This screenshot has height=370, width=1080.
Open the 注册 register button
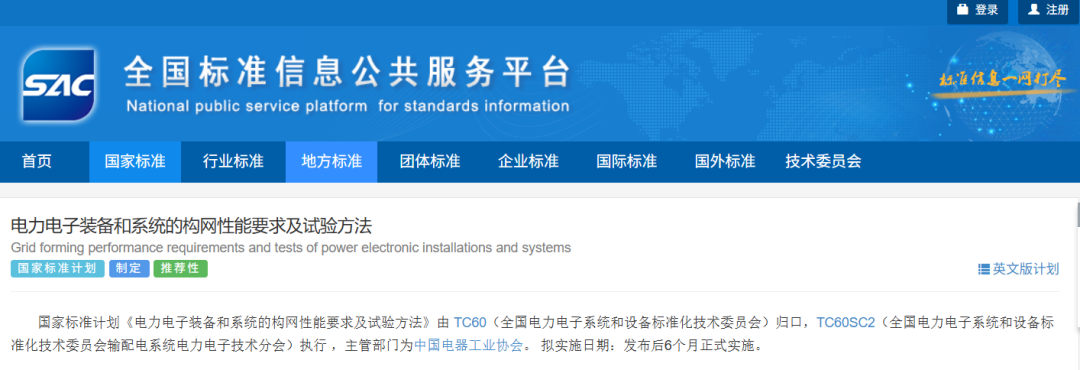[1048, 11]
